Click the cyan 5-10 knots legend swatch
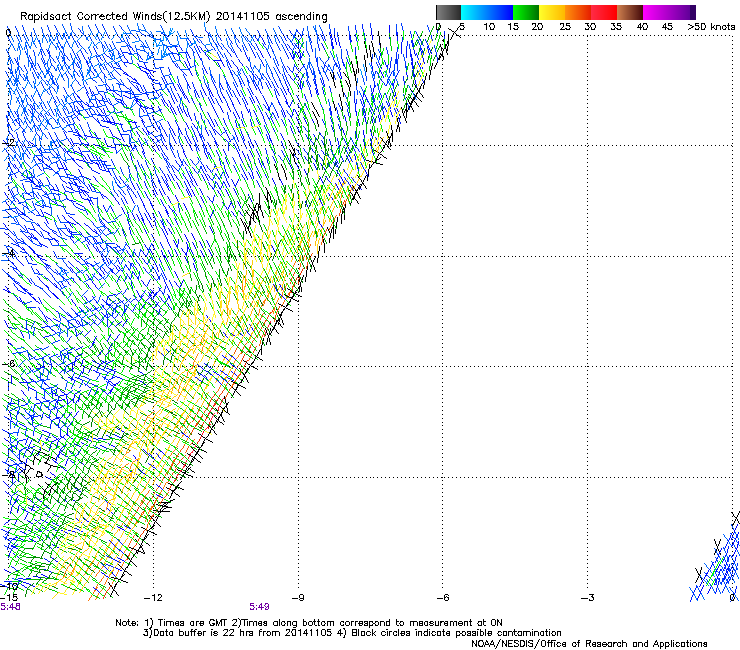This screenshot has width=740, height=650. [x=474, y=12]
